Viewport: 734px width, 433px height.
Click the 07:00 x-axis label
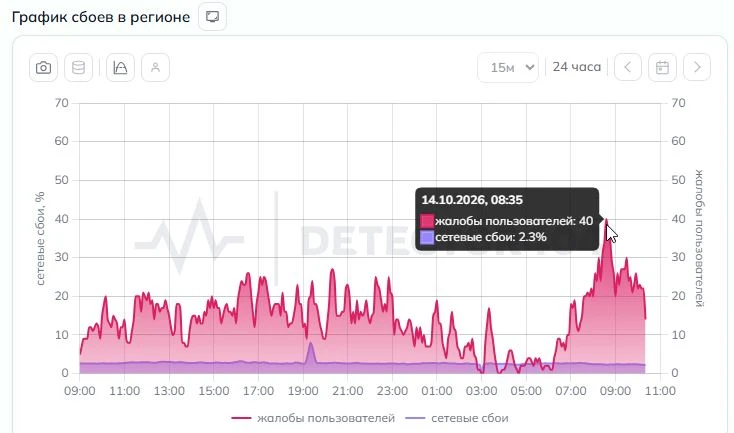pyautogui.click(x=571, y=391)
